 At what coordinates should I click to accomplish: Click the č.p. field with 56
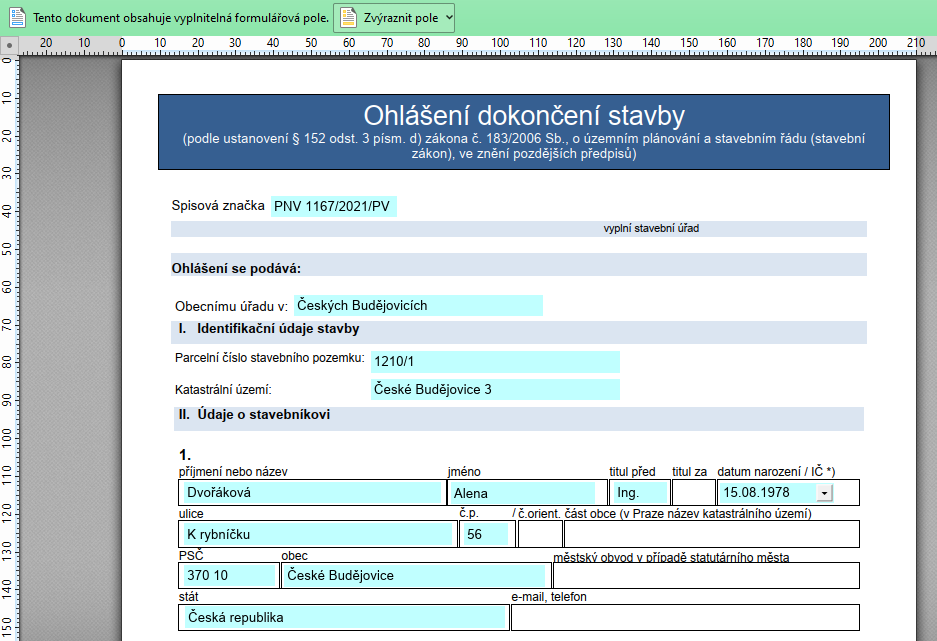pos(486,534)
